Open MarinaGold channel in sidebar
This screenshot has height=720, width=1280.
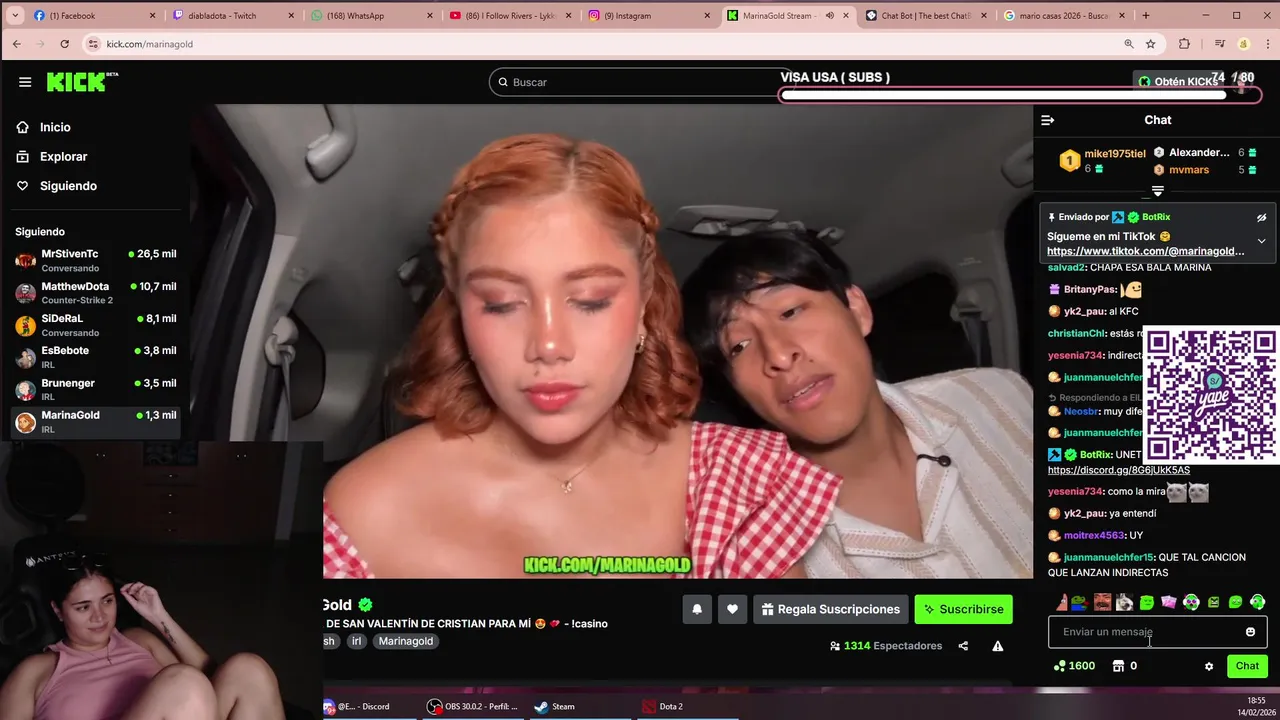point(96,421)
